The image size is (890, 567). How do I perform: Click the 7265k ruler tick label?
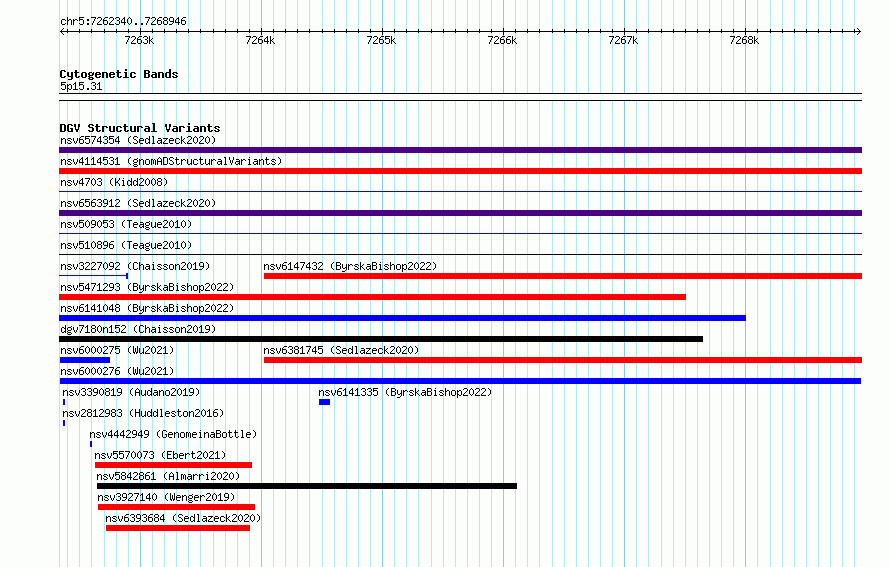point(381,40)
